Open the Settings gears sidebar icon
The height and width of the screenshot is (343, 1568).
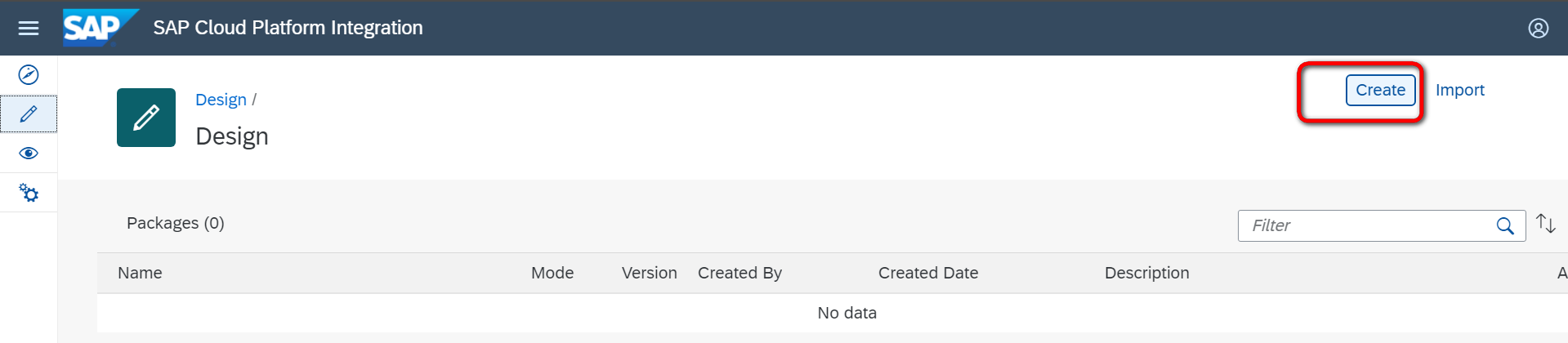[x=29, y=193]
